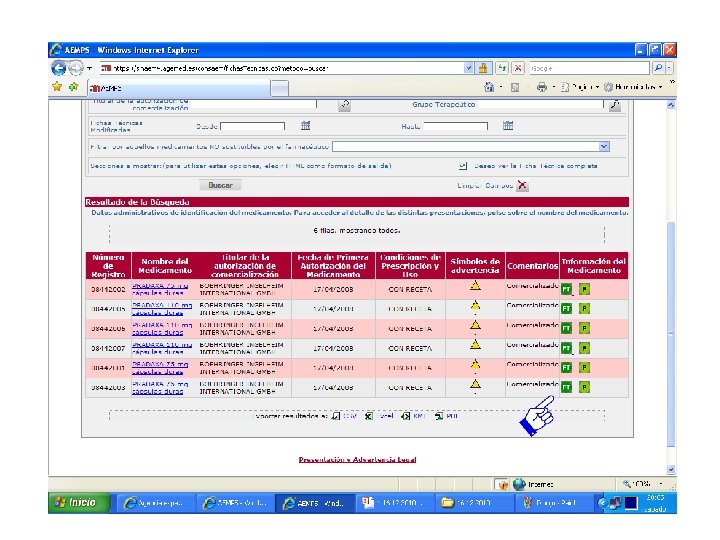Click the Google search magnifier button

tap(658, 68)
